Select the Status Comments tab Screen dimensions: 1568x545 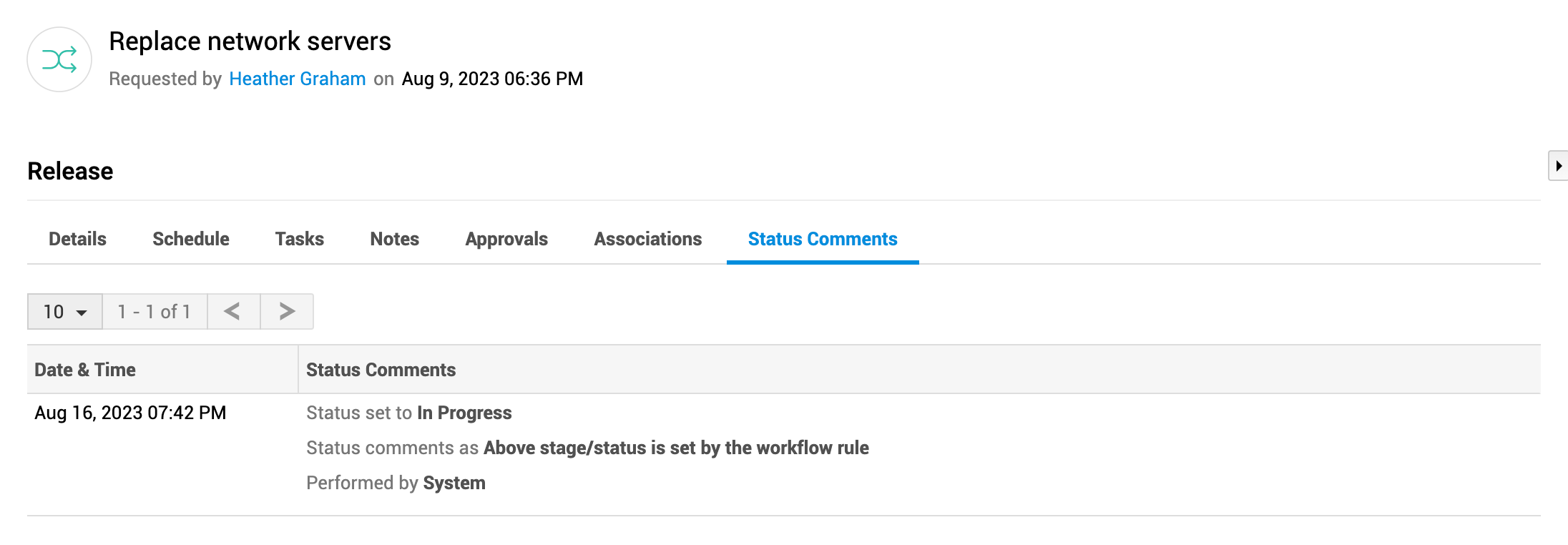[x=823, y=239]
